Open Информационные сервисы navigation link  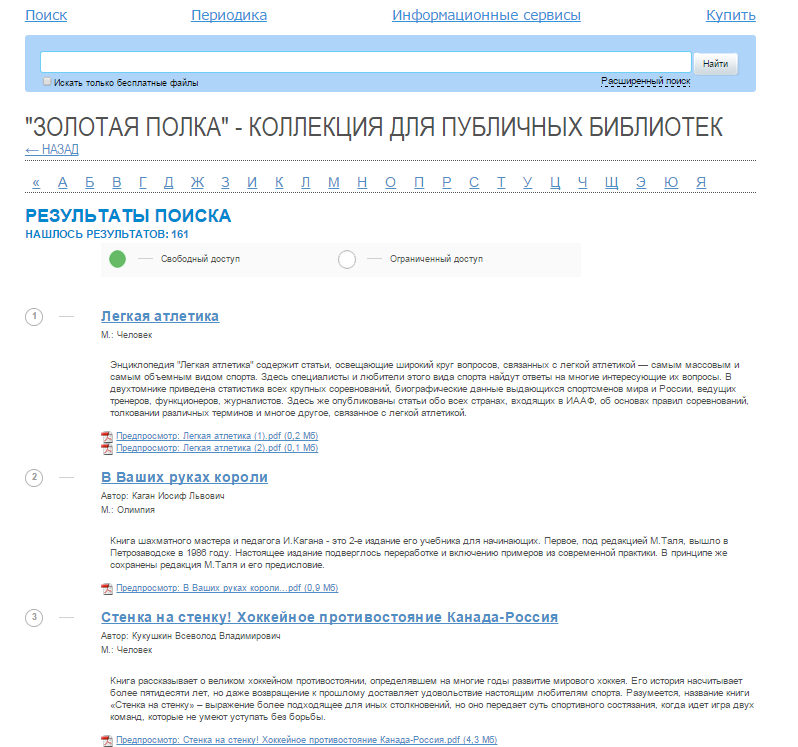[x=486, y=15]
